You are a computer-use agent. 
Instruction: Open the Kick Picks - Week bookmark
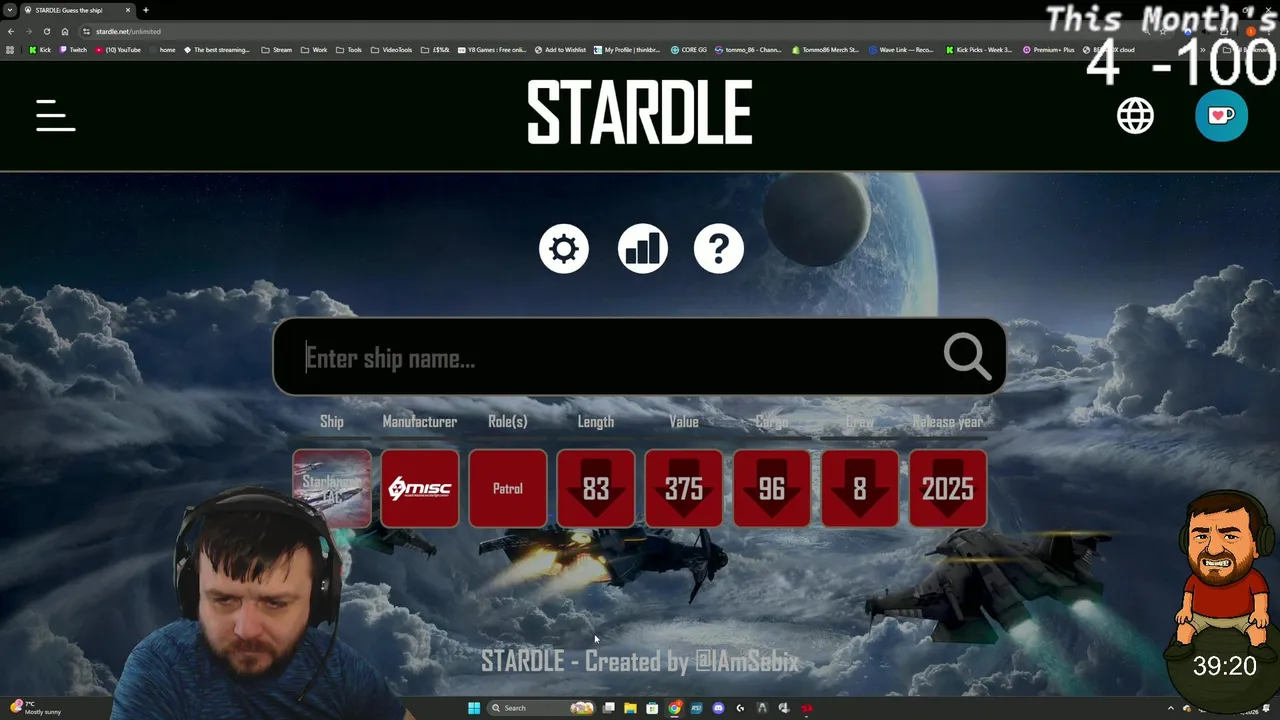click(979, 50)
